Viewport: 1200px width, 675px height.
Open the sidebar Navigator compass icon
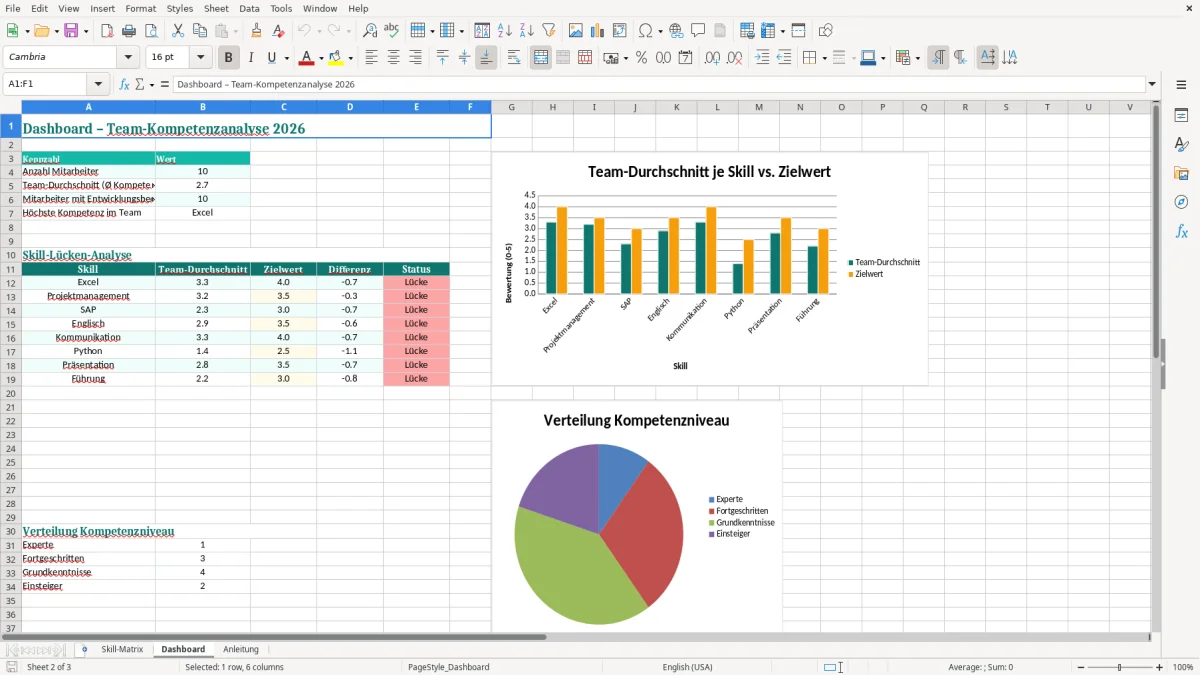click(x=1181, y=203)
